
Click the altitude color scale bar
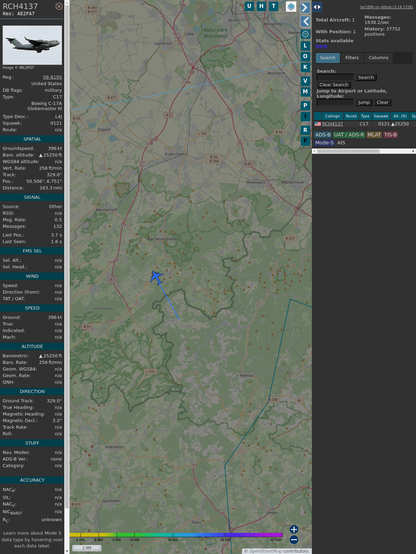[176, 535]
